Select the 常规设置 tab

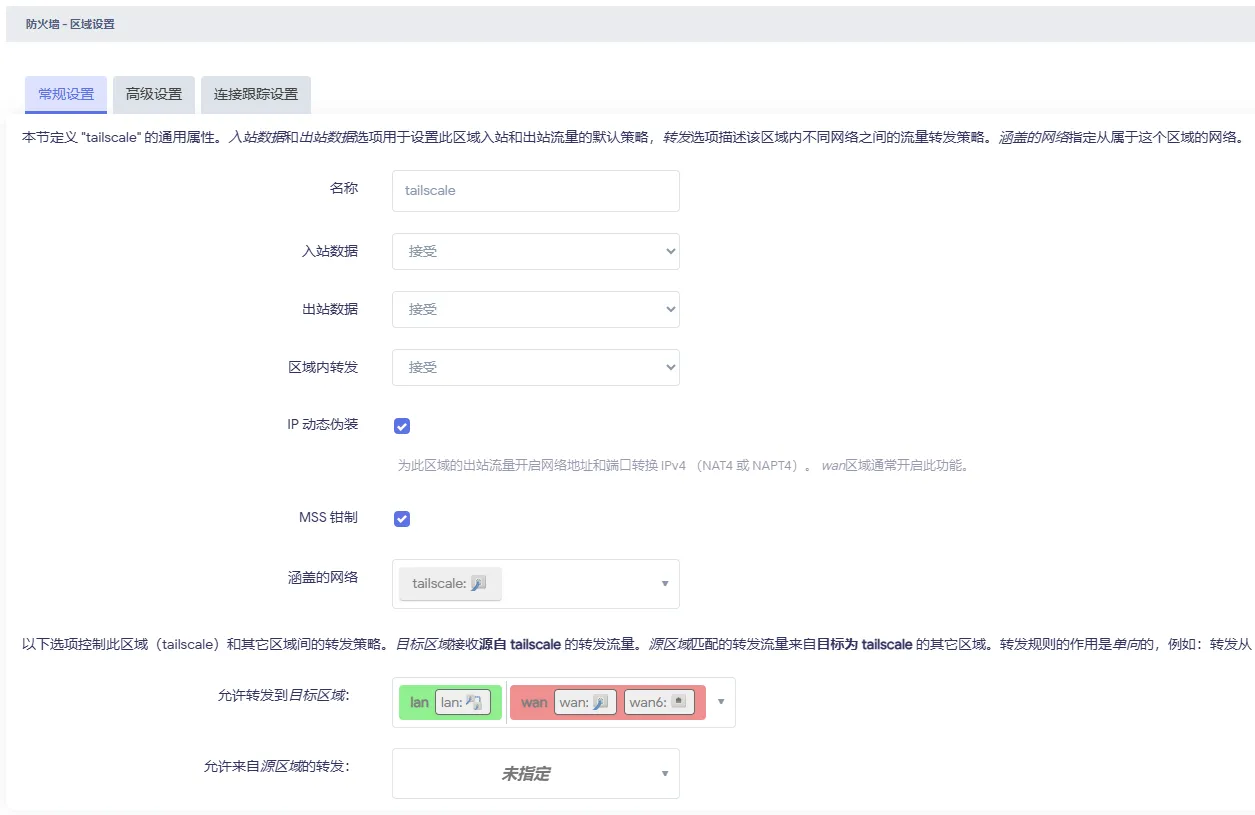click(66, 95)
